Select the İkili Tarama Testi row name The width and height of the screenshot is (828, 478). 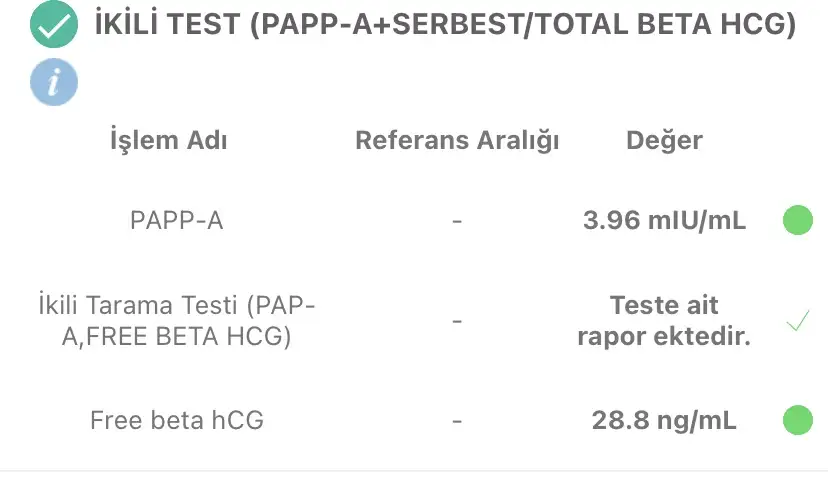pyautogui.click(x=176, y=321)
